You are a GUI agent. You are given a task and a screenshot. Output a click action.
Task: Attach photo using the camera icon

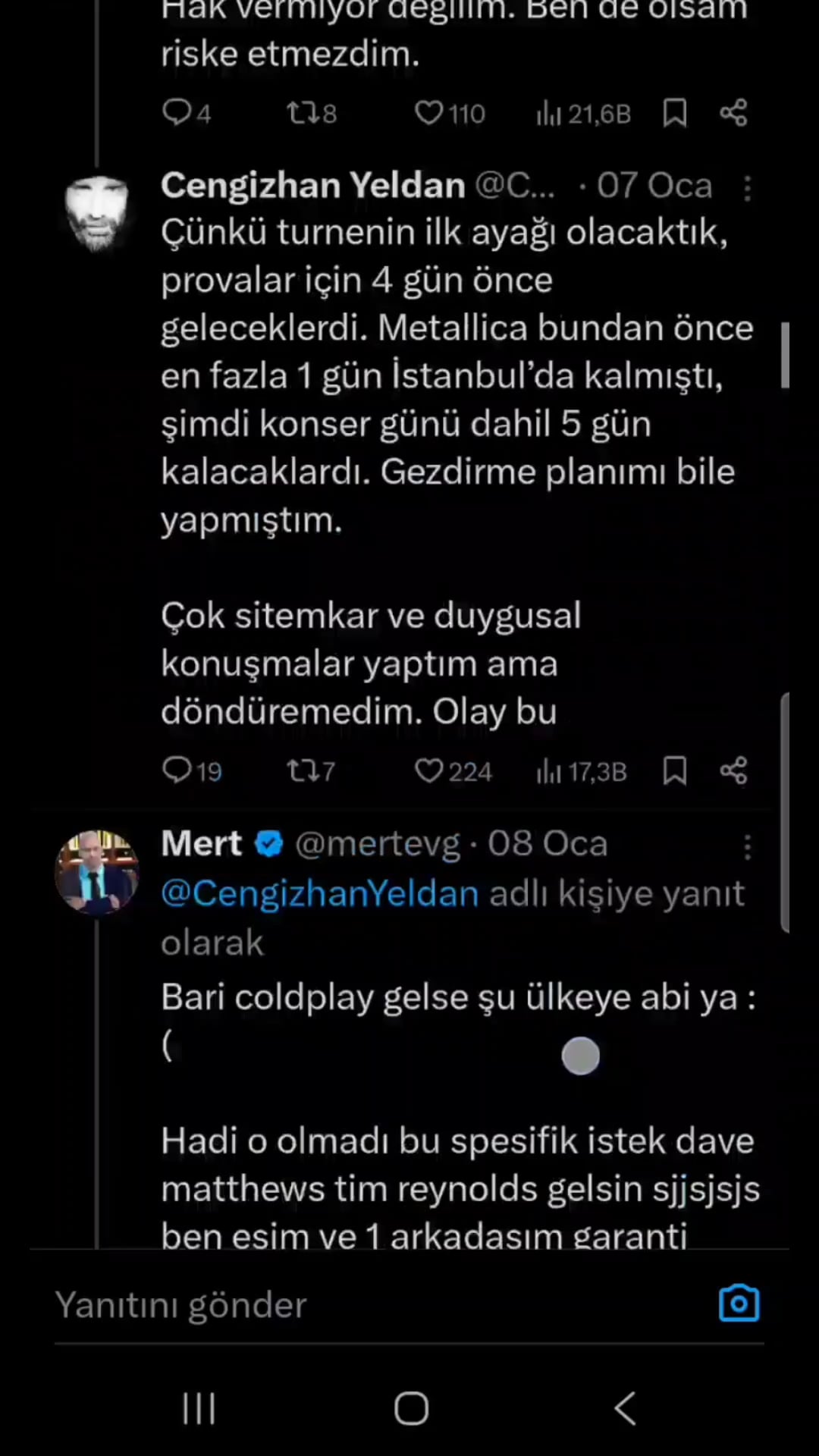click(739, 1304)
